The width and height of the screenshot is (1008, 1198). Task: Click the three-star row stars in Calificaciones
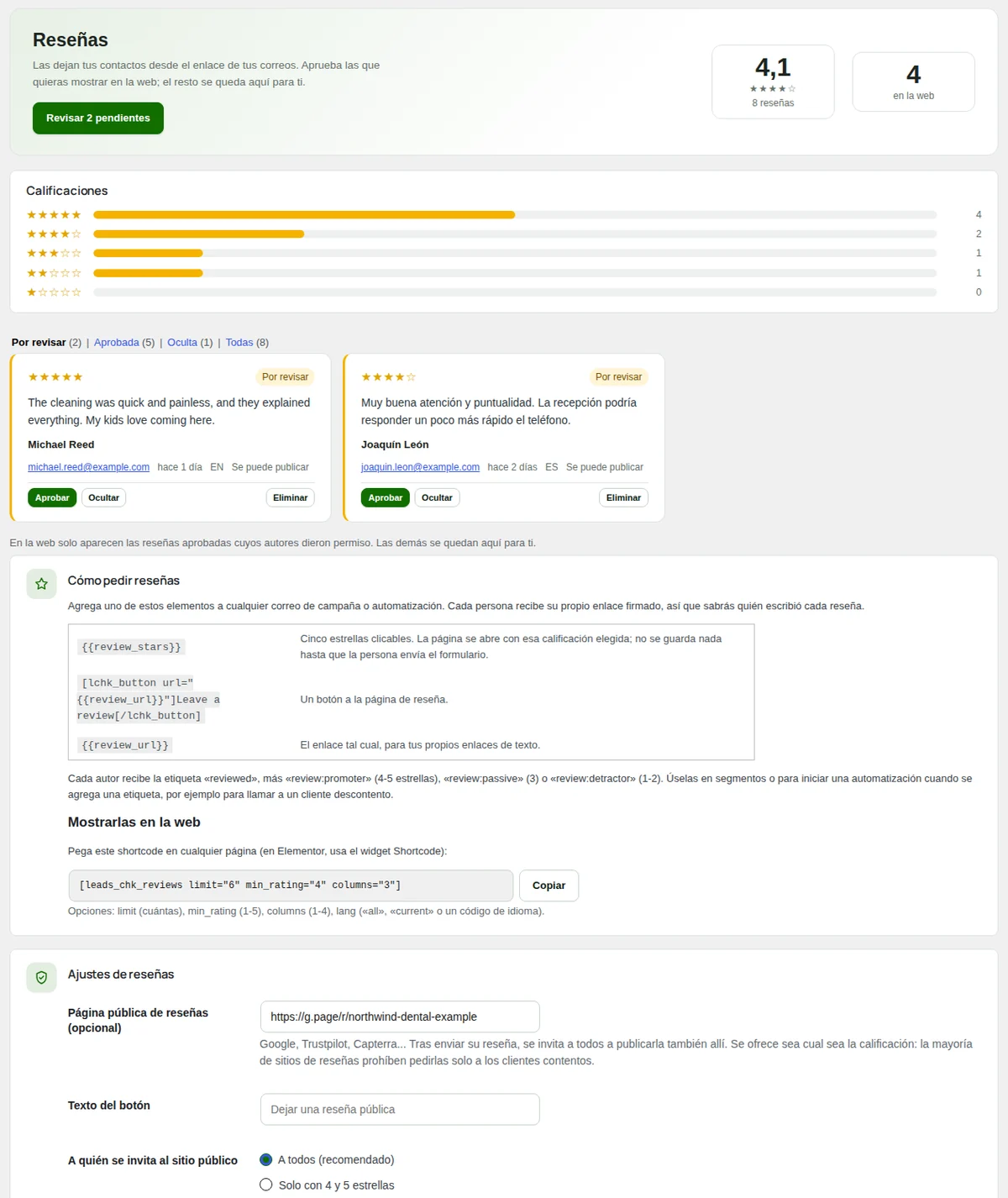pyautogui.click(x=54, y=254)
